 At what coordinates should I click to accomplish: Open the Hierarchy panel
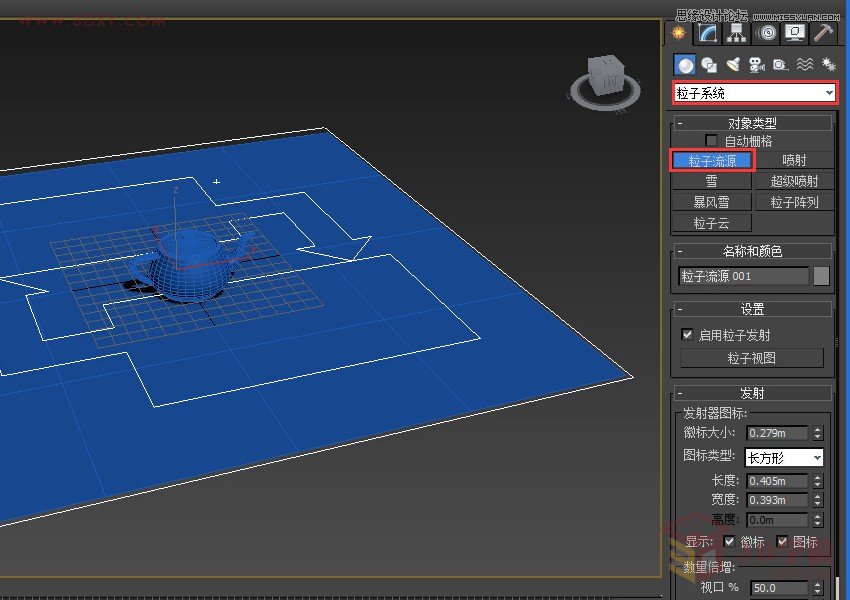(737, 32)
